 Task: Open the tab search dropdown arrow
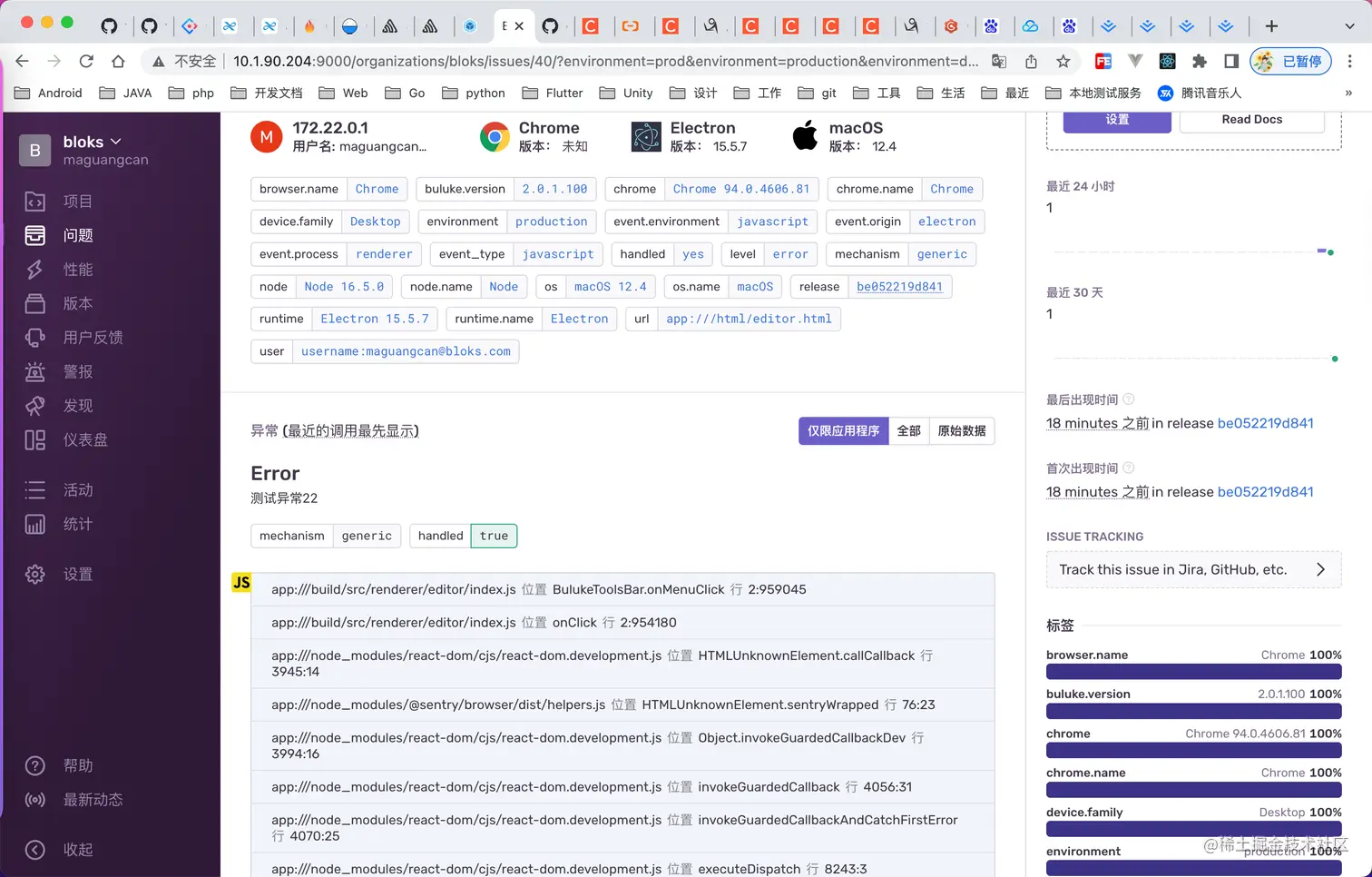[1349, 26]
